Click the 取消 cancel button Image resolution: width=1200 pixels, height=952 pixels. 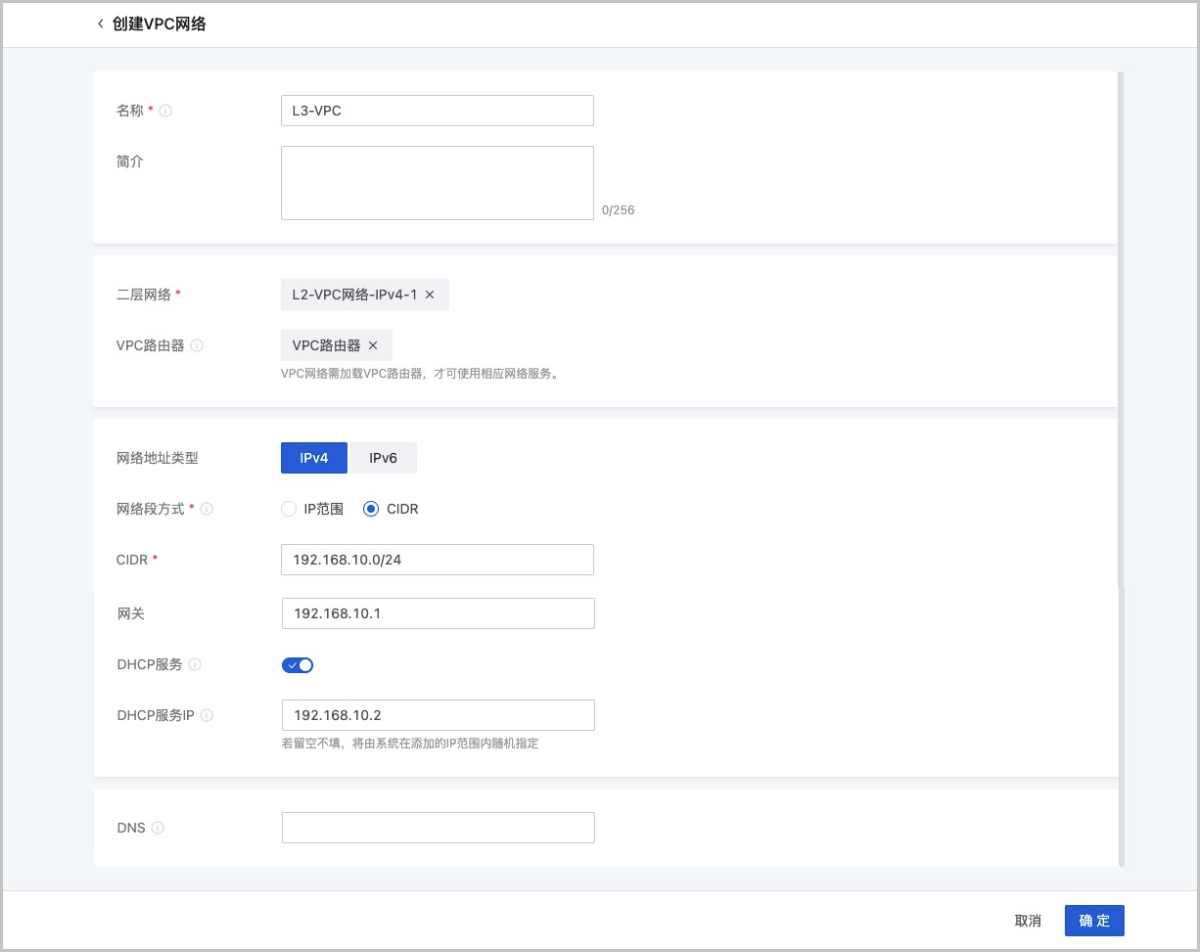pyautogui.click(x=1030, y=920)
